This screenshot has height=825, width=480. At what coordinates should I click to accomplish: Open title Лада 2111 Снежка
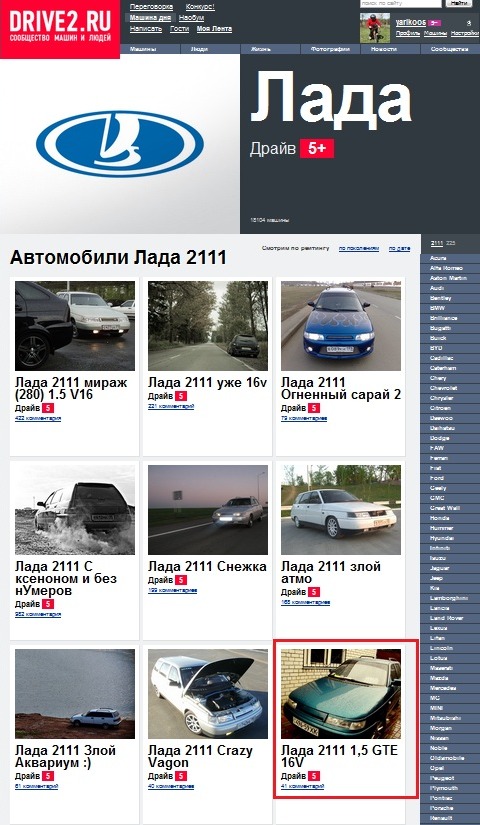207,567
